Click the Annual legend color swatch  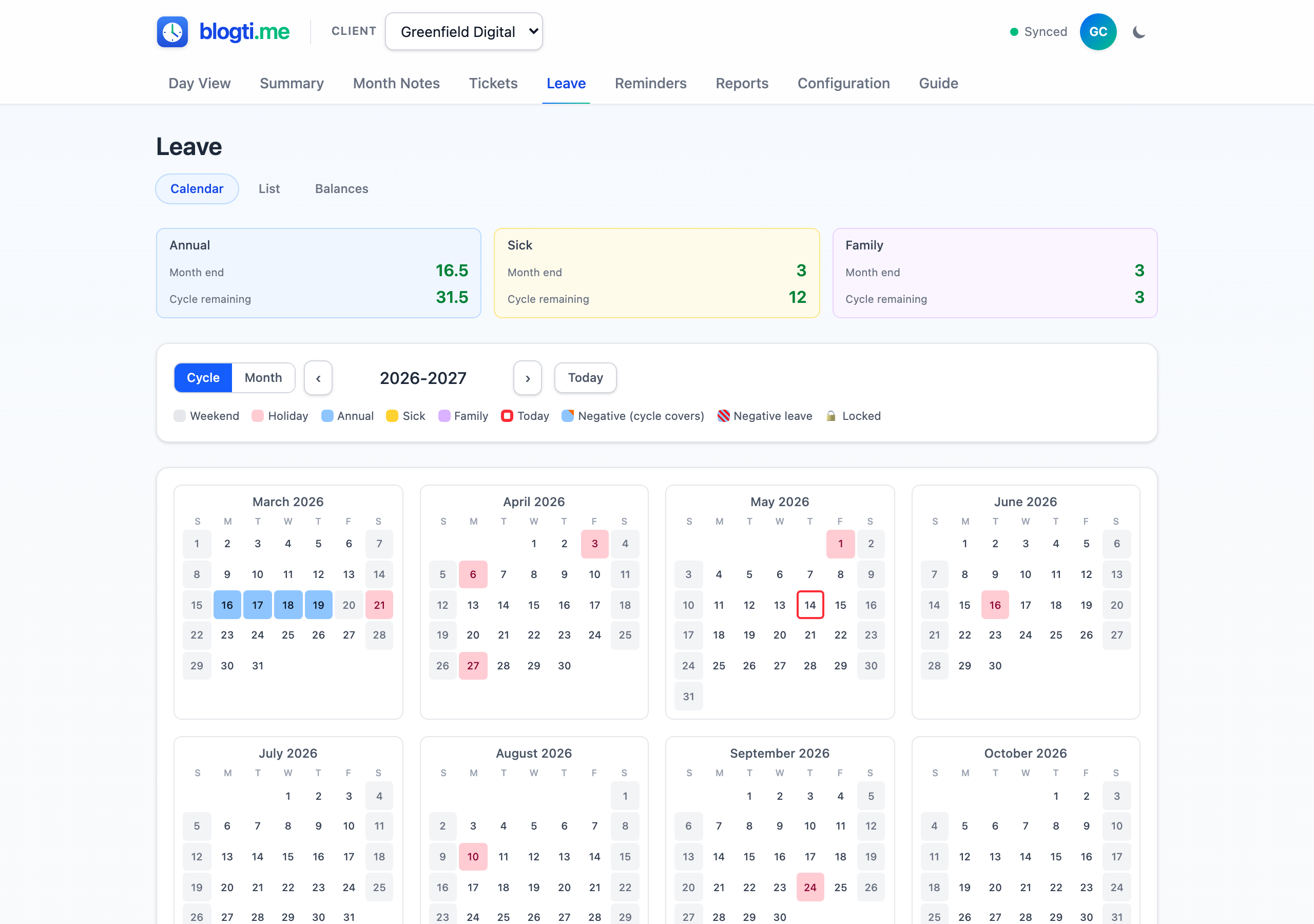click(327, 416)
